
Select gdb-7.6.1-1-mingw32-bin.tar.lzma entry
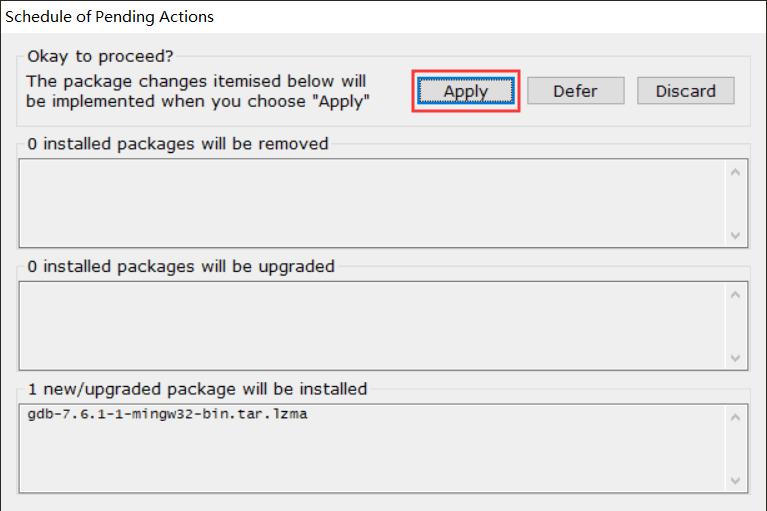point(168,414)
